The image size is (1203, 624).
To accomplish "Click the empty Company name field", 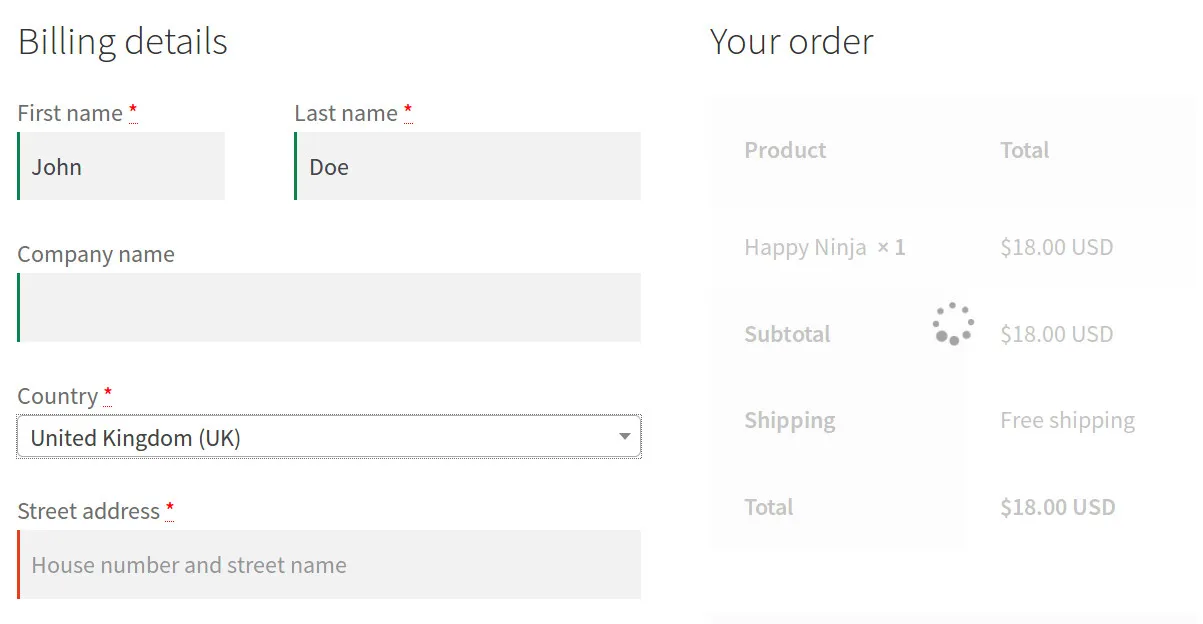I will click(x=328, y=307).
